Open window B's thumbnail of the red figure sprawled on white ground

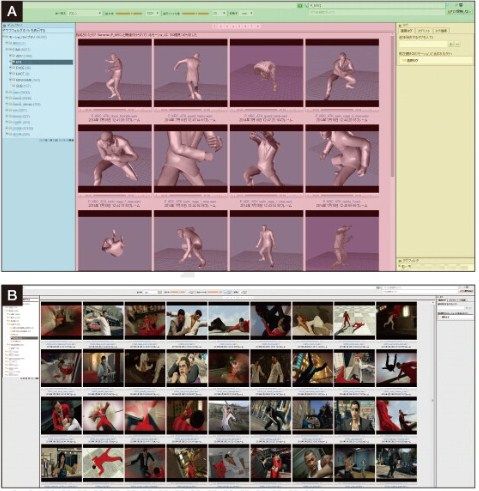(x=103, y=463)
